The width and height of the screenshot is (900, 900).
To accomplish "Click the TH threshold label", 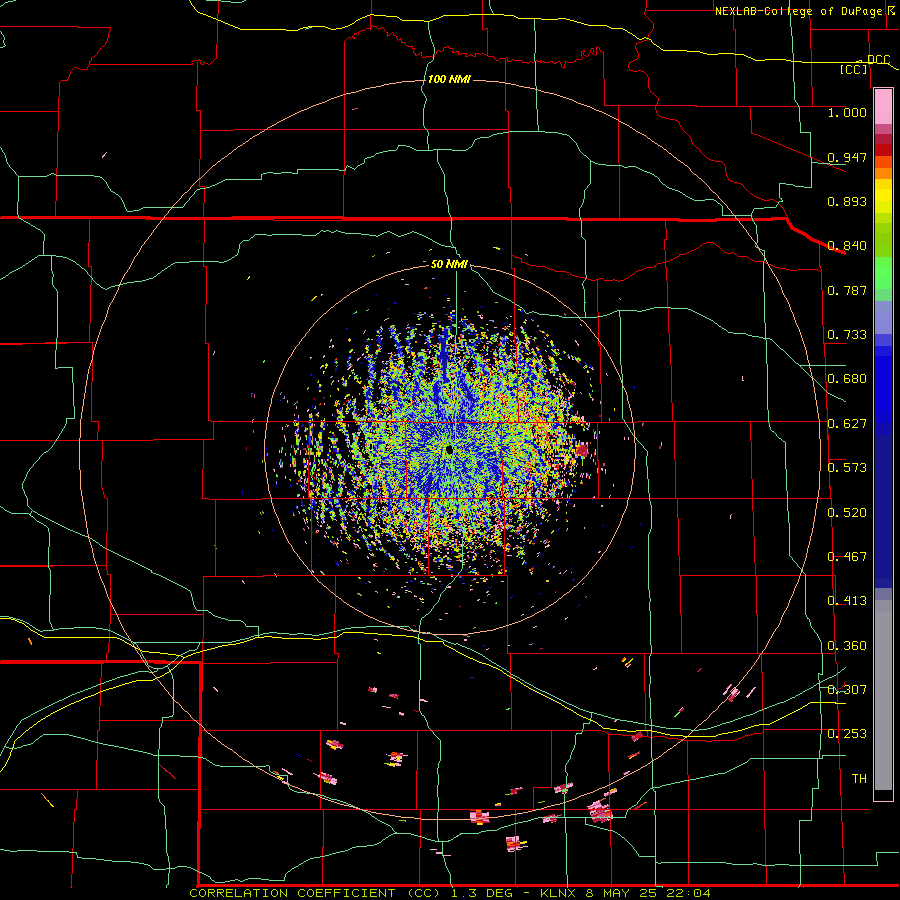I will (x=859, y=779).
